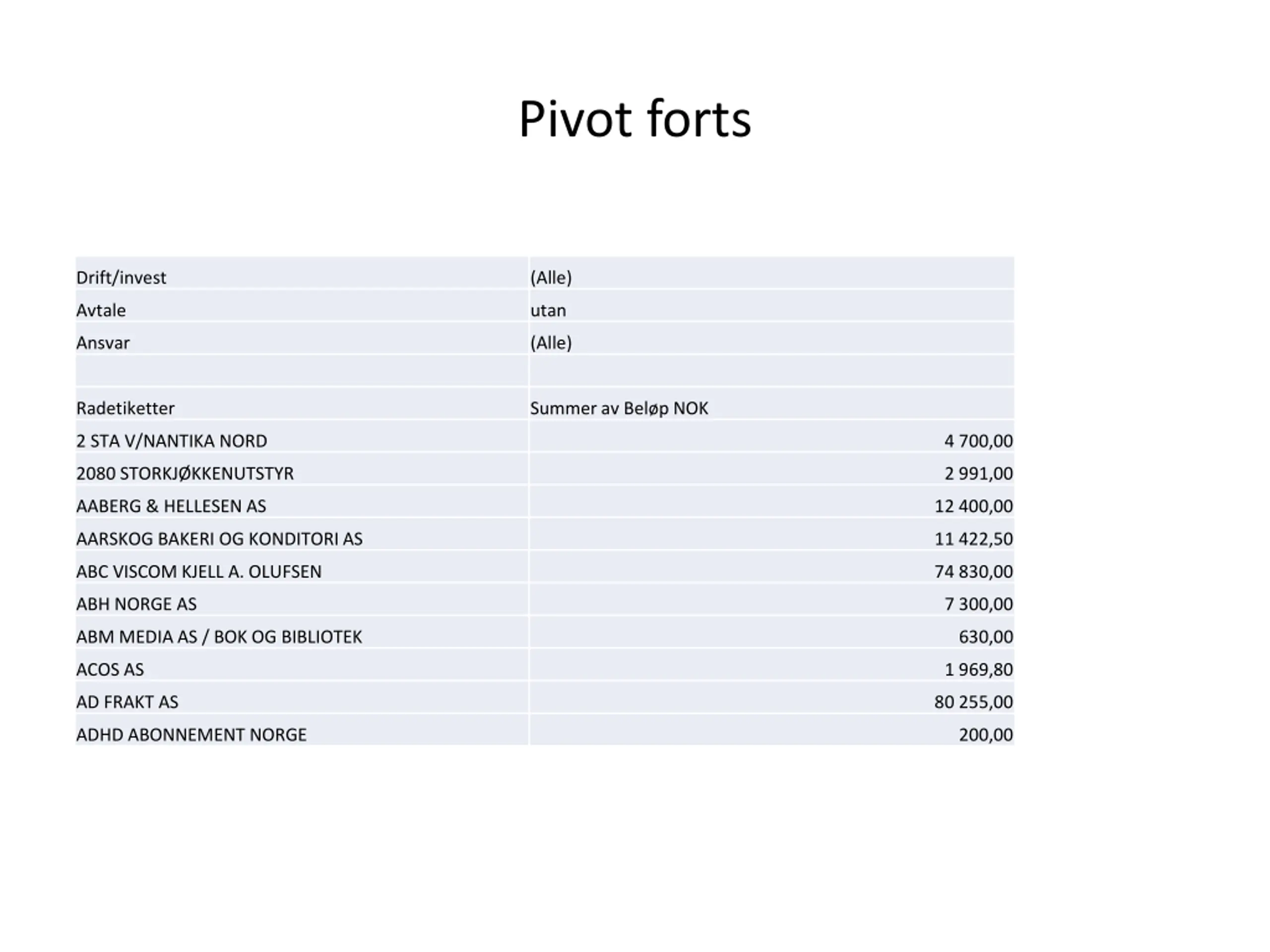This screenshot has height=952, width=1270.
Task: Select row ADHD ABONNEMENT NORGE
Action: click(x=545, y=735)
